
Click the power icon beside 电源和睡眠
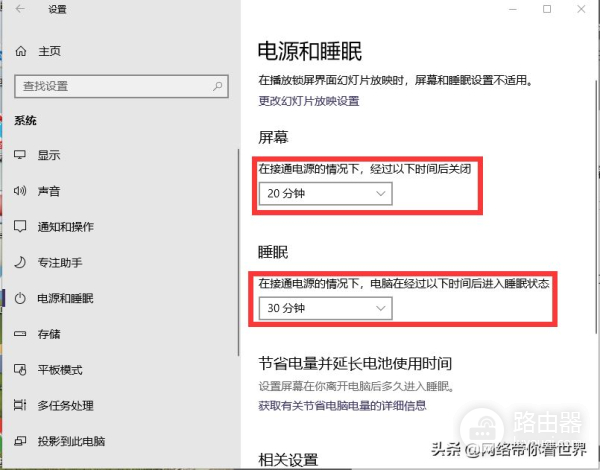point(20,298)
